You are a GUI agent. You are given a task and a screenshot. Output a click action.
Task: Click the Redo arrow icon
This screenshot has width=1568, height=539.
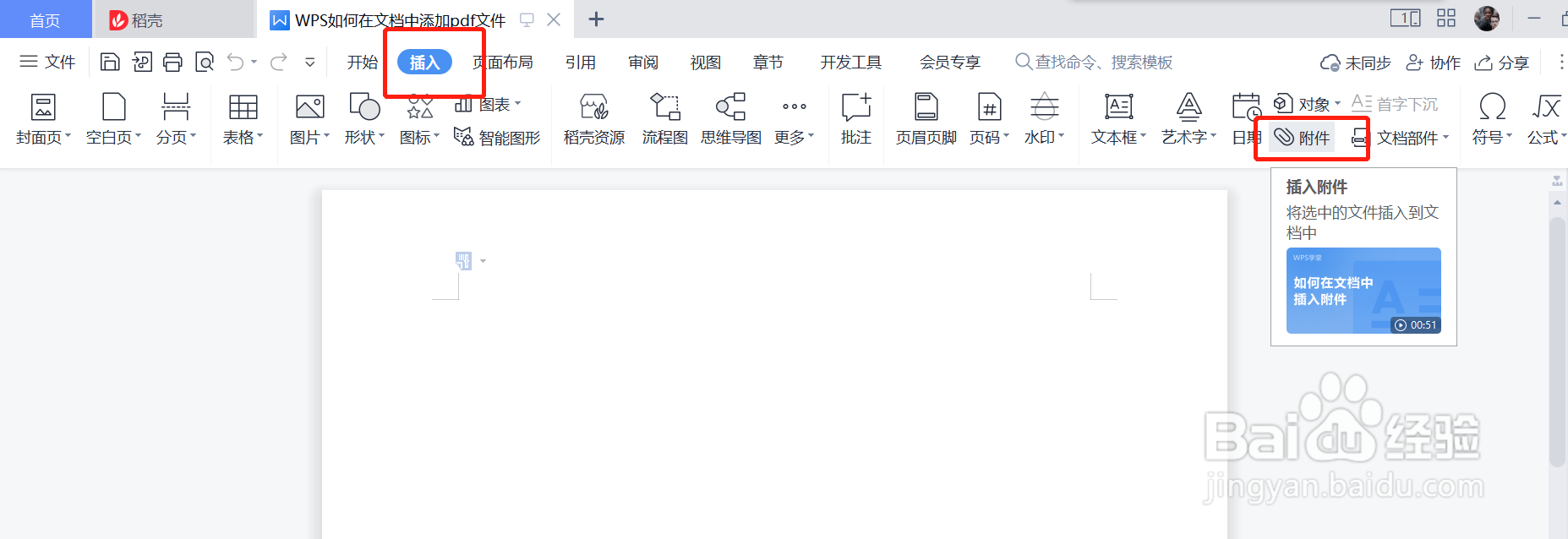tap(279, 62)
